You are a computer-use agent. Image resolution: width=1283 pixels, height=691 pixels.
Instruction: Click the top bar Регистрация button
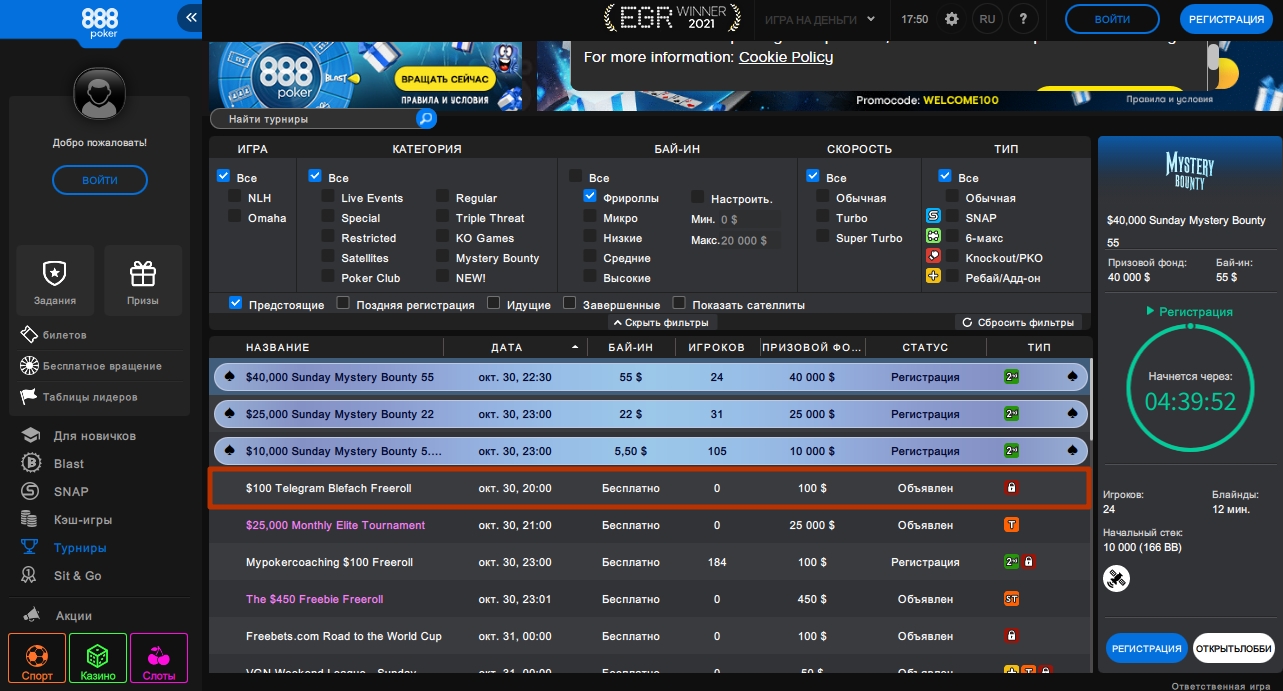pos(1228,19)
